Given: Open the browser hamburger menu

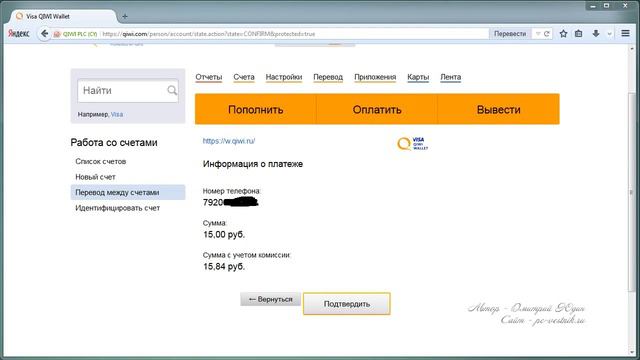Looking at the screenshot, I should pos(625,33).
